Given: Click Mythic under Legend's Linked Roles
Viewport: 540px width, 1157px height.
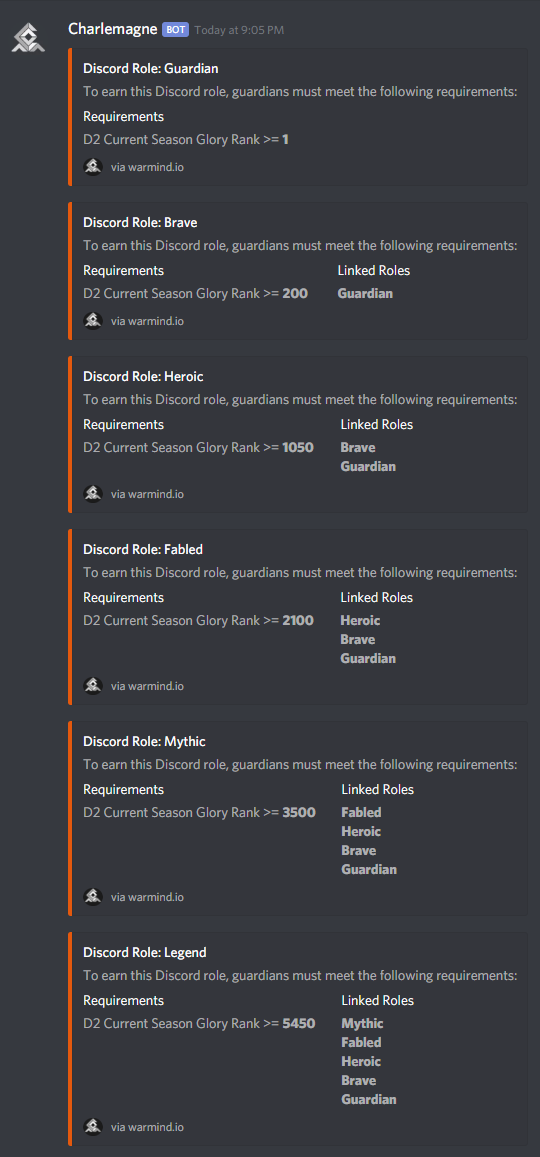Looking at the screenshot, I should tap(362, 1023).
